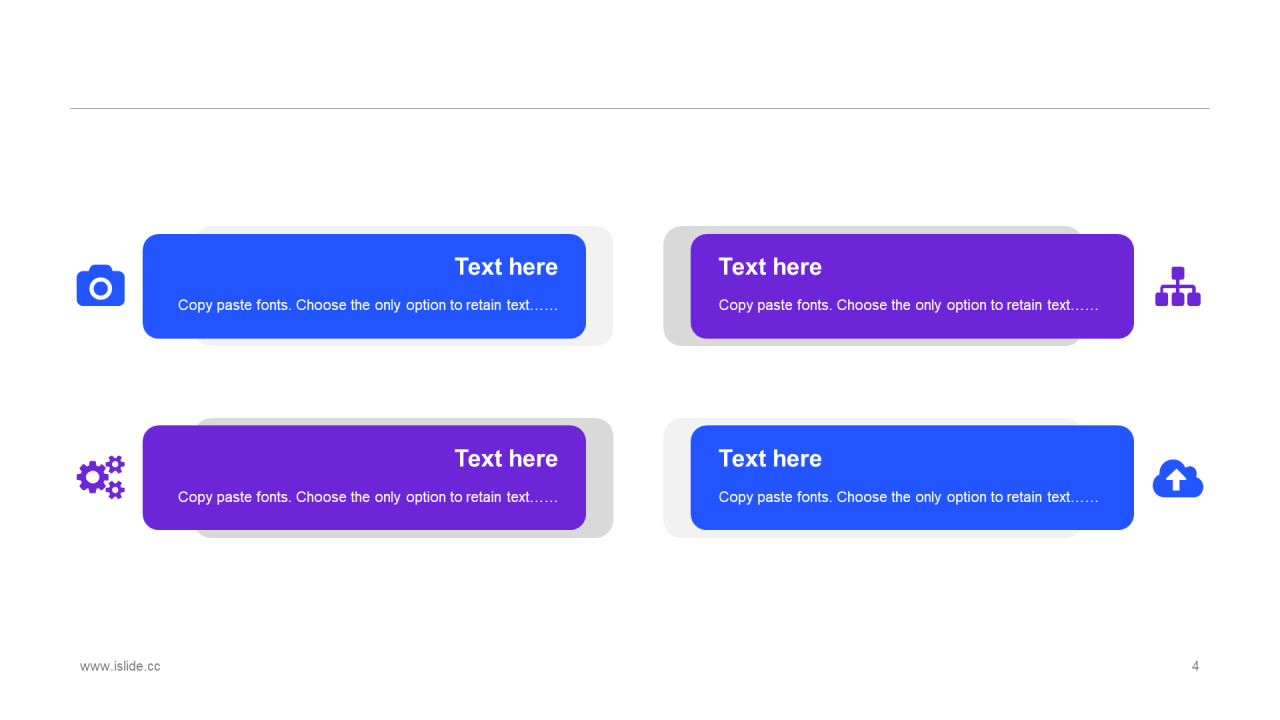Select the slide number 4 in the footer
Viewport: 1280px width, 720px height.
pyautogui.click(x=1195, y=666)
